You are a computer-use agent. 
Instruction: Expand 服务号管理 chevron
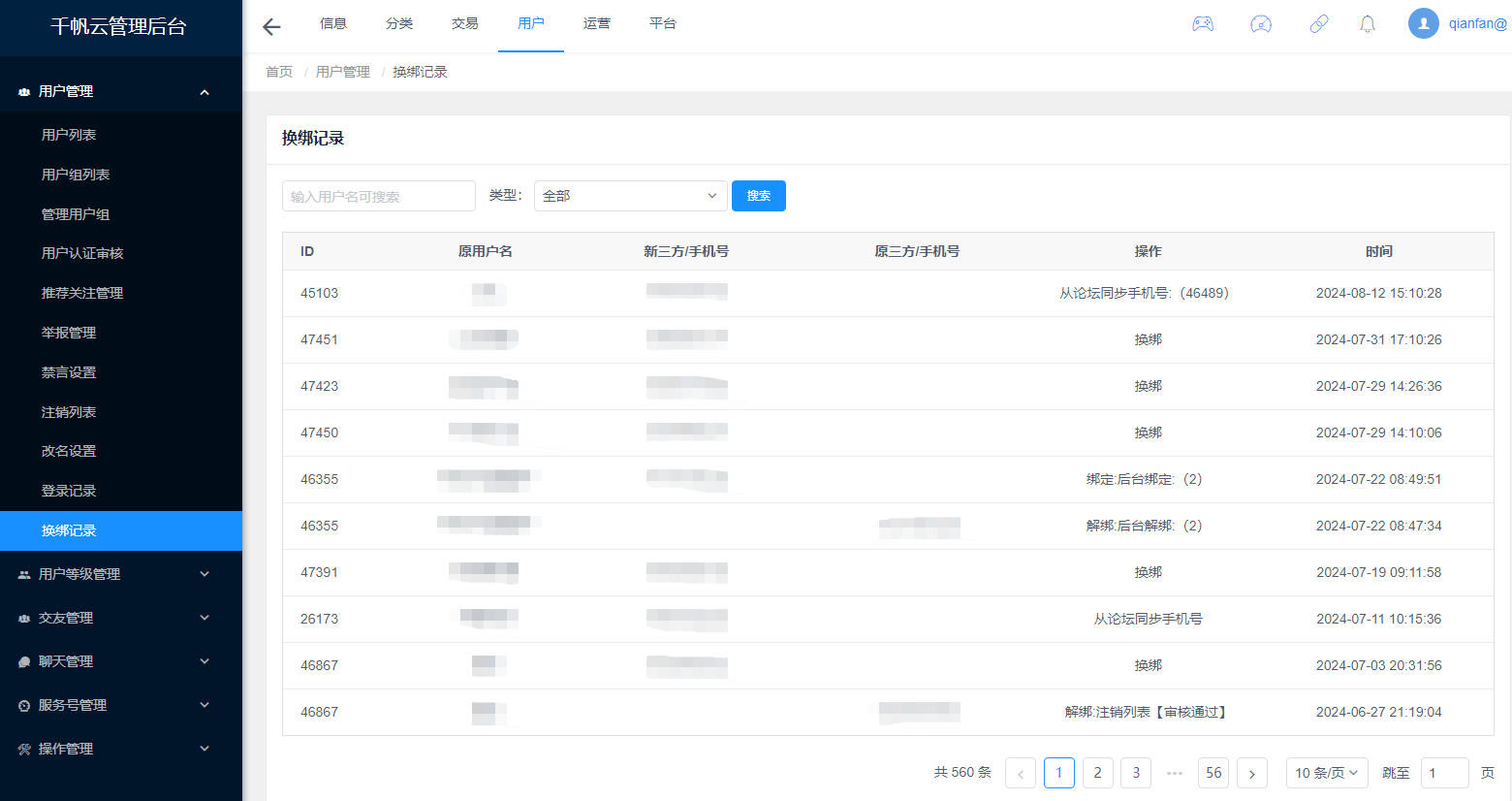pos(205,705)
